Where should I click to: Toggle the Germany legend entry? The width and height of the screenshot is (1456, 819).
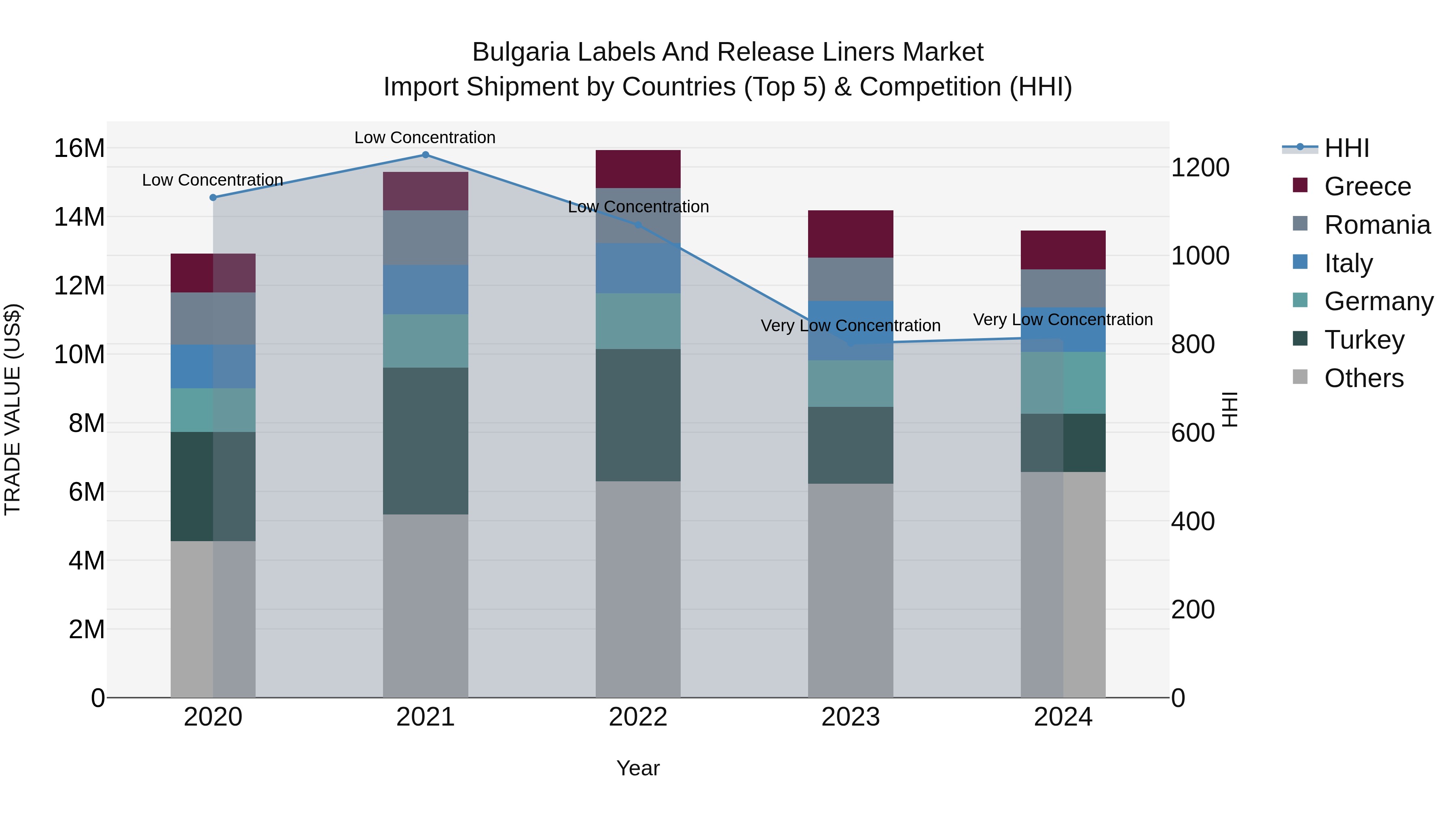(1363, 301)
